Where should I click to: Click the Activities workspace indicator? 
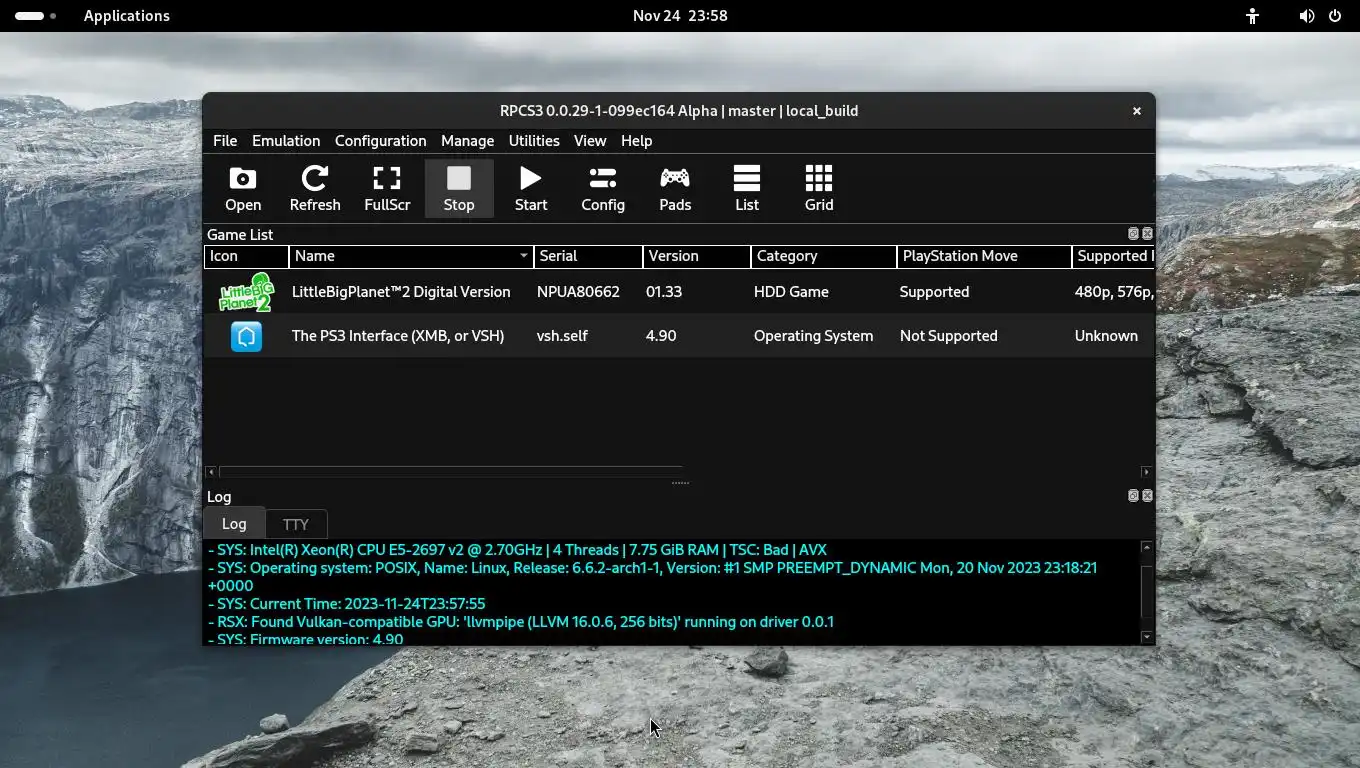pos(36,16)
